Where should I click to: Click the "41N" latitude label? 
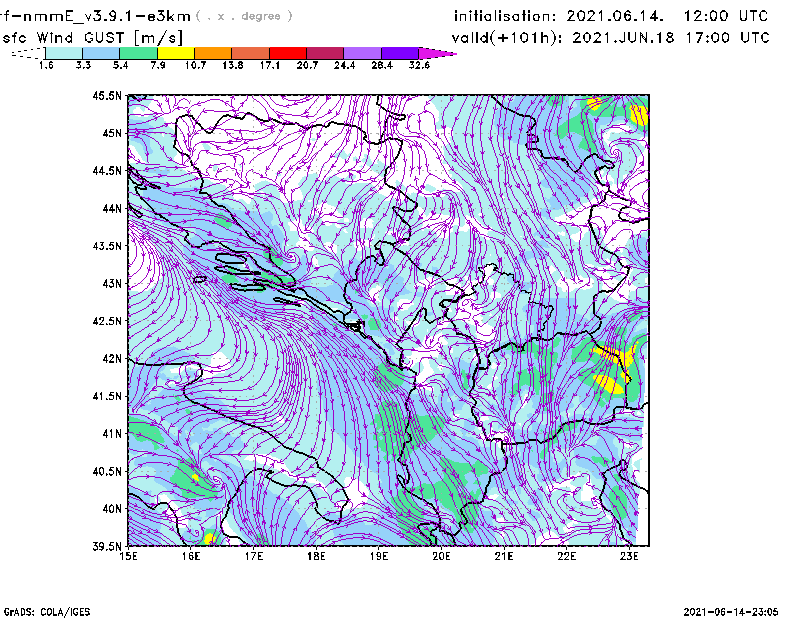(x=112, y=434)
